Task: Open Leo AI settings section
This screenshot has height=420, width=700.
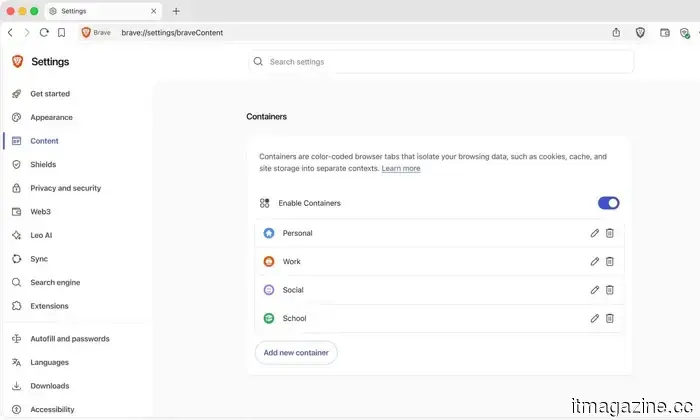Action: click(41, 235)
